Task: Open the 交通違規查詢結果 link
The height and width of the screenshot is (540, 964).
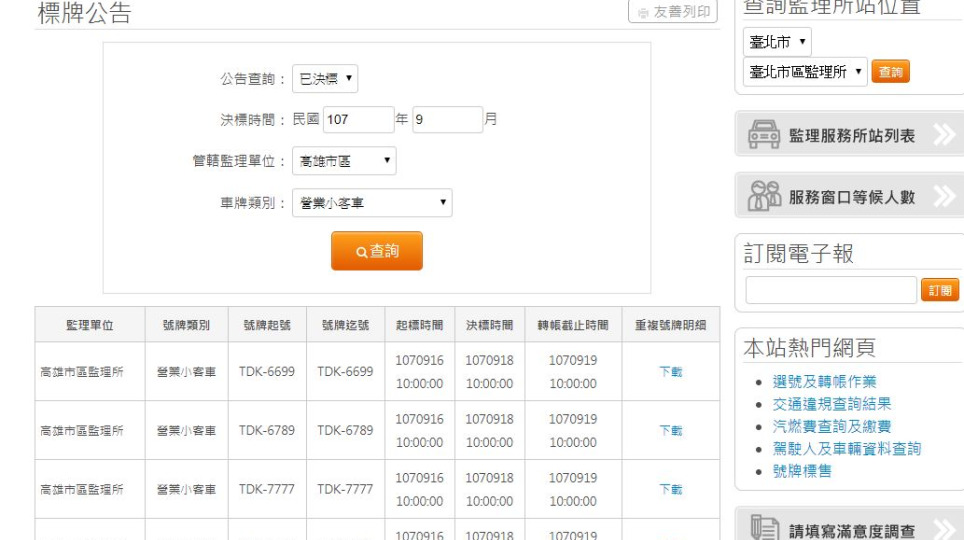Action: 832,404
